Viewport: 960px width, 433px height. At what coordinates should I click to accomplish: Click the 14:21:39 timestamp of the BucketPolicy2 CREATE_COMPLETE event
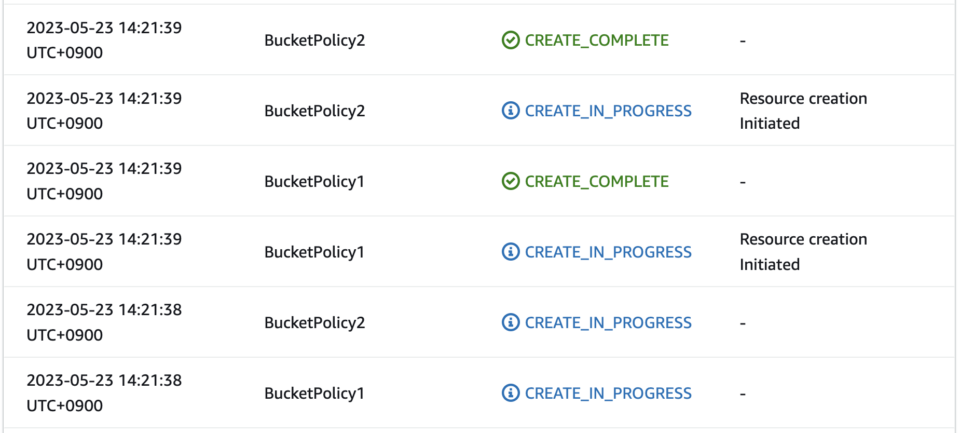[104, 40]
